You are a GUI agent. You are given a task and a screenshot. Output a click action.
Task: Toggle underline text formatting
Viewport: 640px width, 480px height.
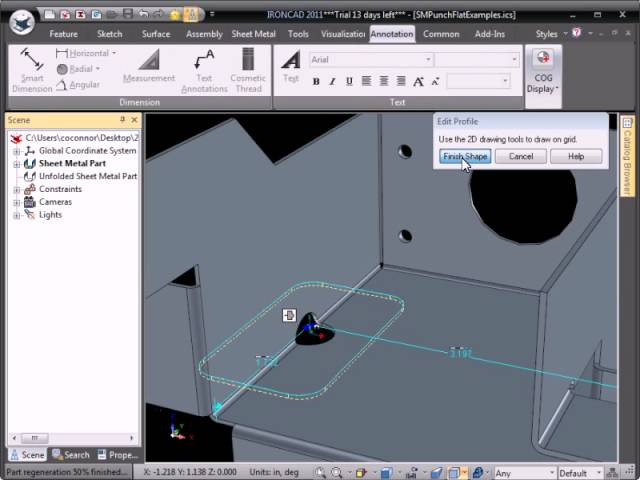pyautogui.click(x=349, y=82)
